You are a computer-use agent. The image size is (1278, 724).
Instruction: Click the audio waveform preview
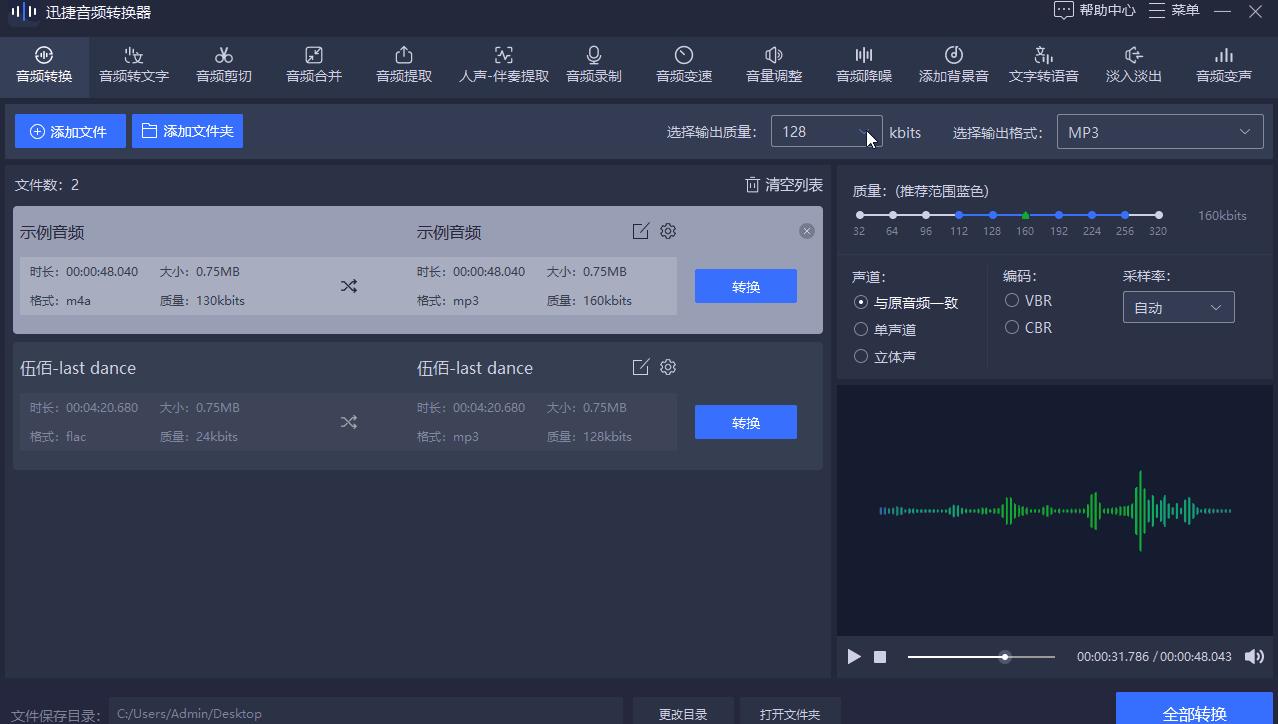pyautogui.click(x=1055, y=510)
